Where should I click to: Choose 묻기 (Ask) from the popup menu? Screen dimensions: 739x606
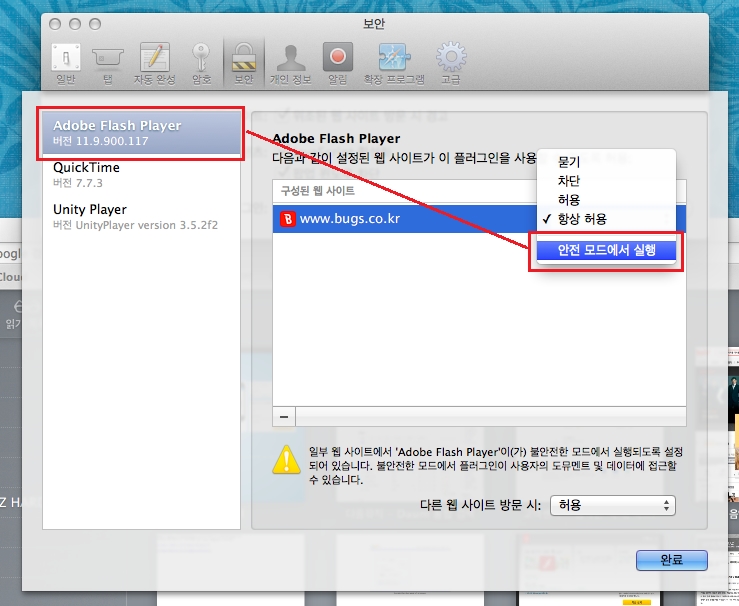(x=607, y=162)
